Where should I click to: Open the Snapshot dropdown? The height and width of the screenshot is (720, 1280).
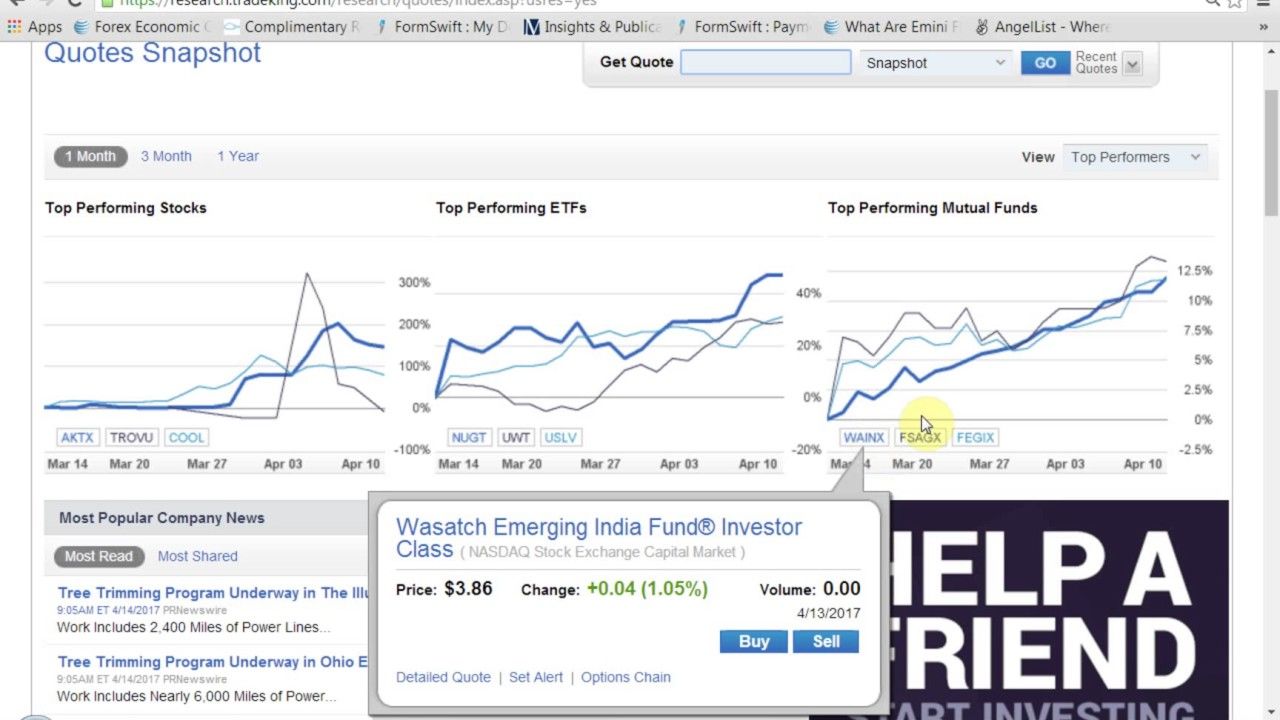click(935, 62)
